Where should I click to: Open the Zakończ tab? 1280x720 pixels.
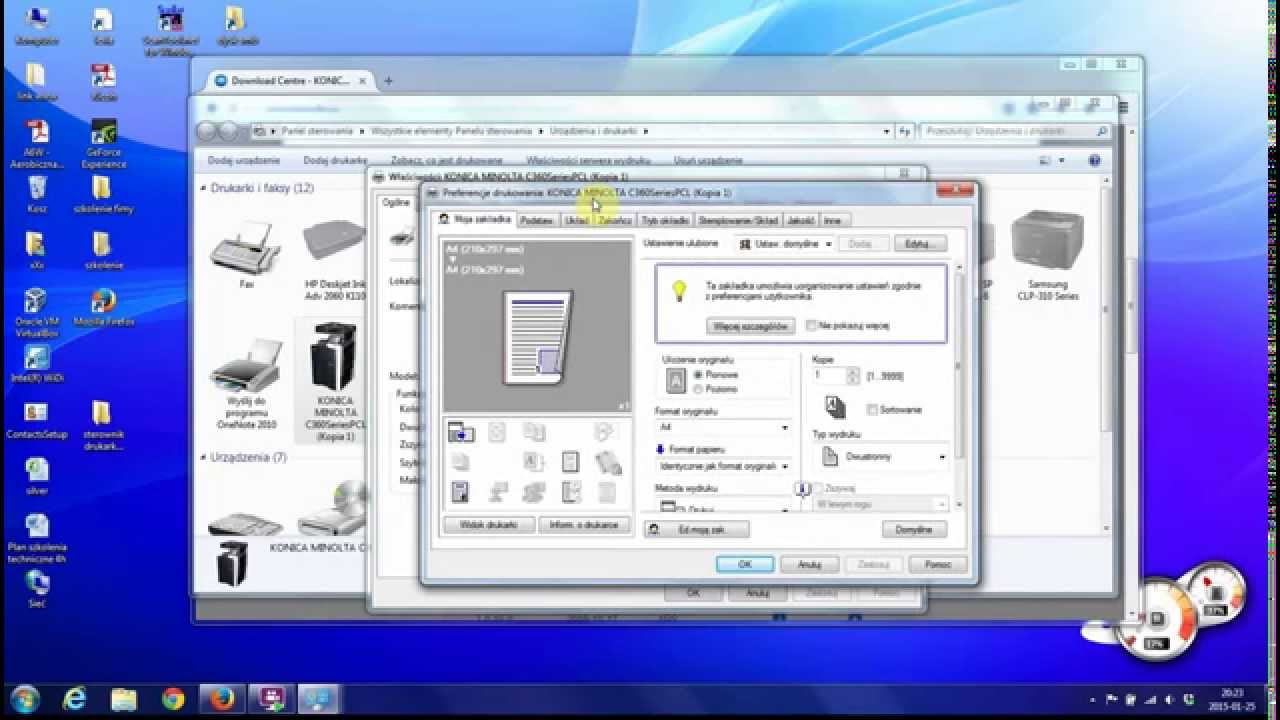pyautogui.click(x=614, y=220)
